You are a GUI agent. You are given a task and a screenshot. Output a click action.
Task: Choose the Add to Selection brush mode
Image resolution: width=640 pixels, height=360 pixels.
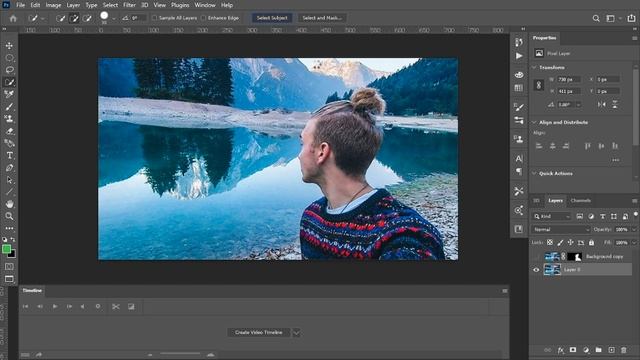tap(74, 18)
